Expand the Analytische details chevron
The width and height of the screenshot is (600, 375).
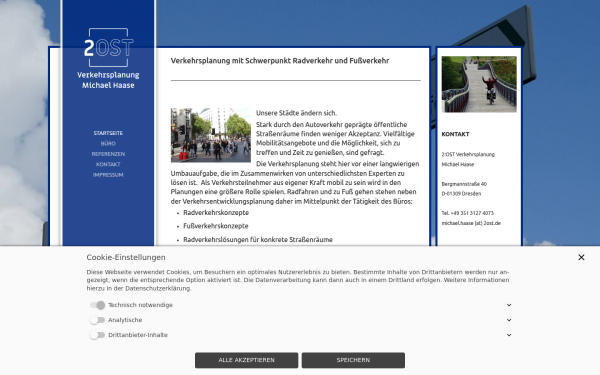coord(509,320)
